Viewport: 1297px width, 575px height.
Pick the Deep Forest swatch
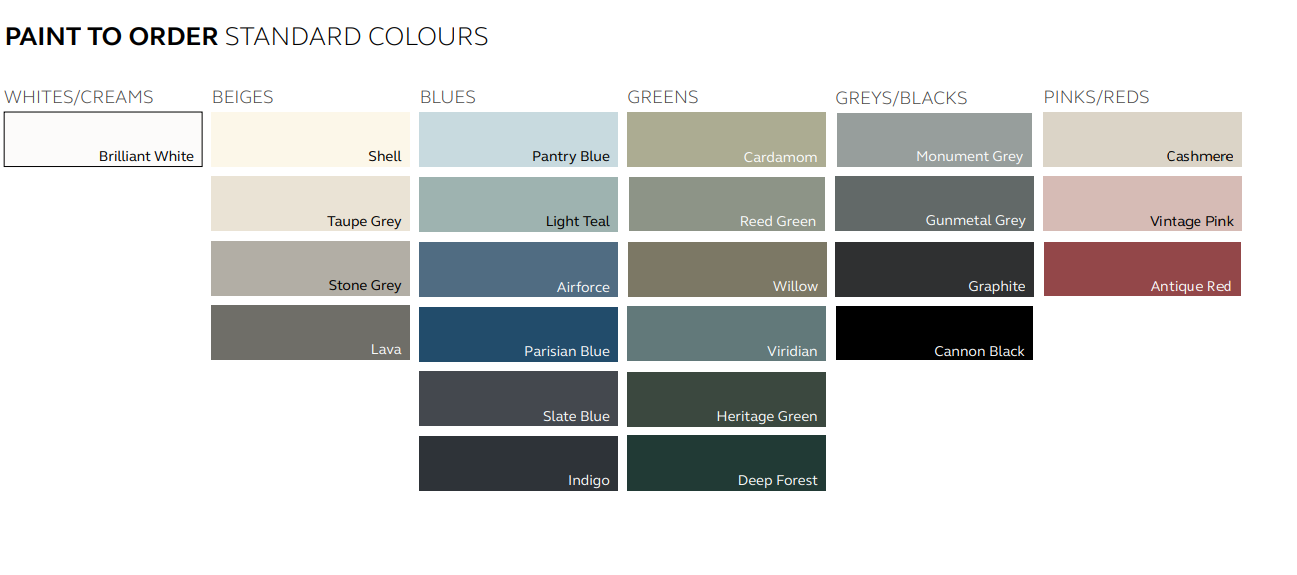(726, 463)
